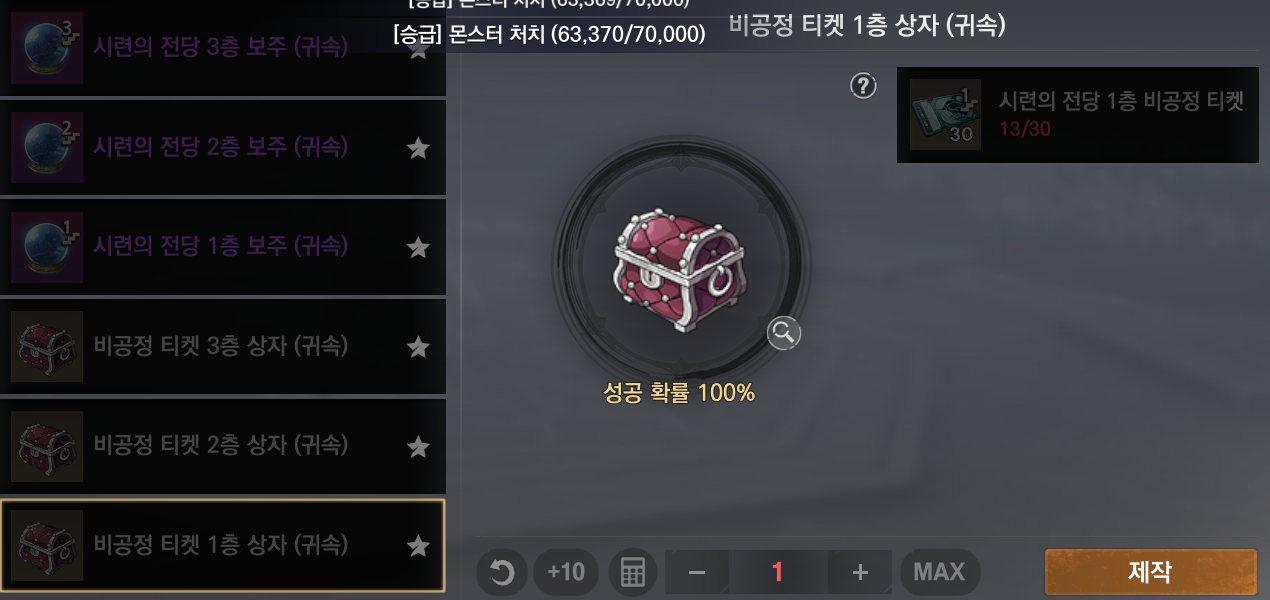Image resolution: width=1270 pixels, height=600 pixels.
Task: Increase craft quantity with plus button
Action: pyautogui.click(x=860, y=572)
